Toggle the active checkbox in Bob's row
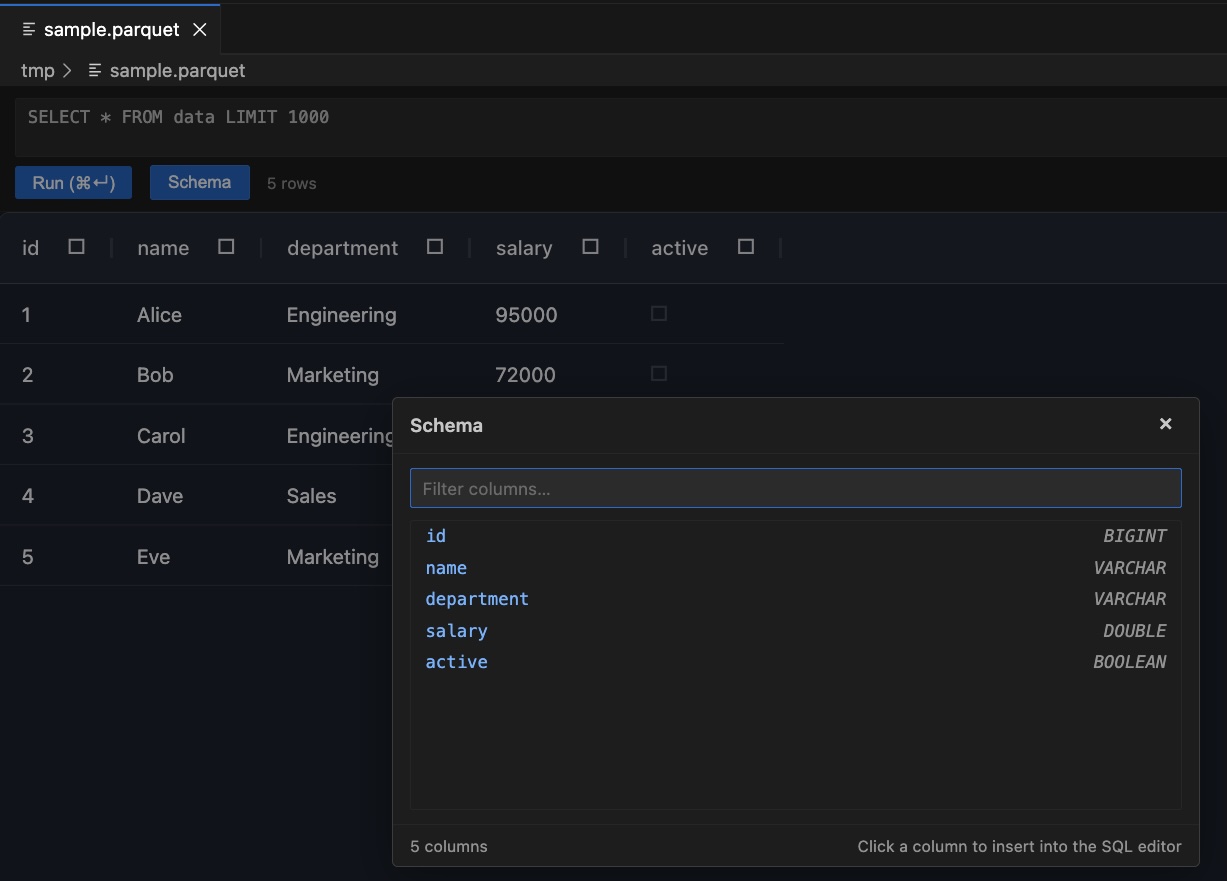 tap(658, 374)
